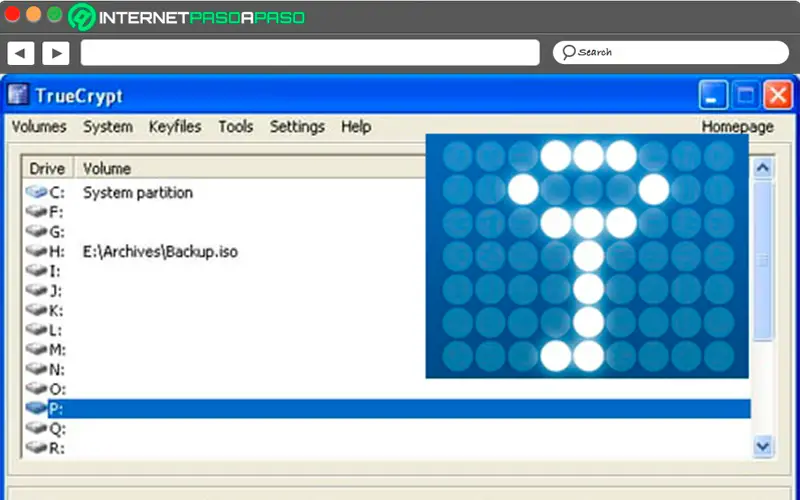Open the Help menu

356,127
